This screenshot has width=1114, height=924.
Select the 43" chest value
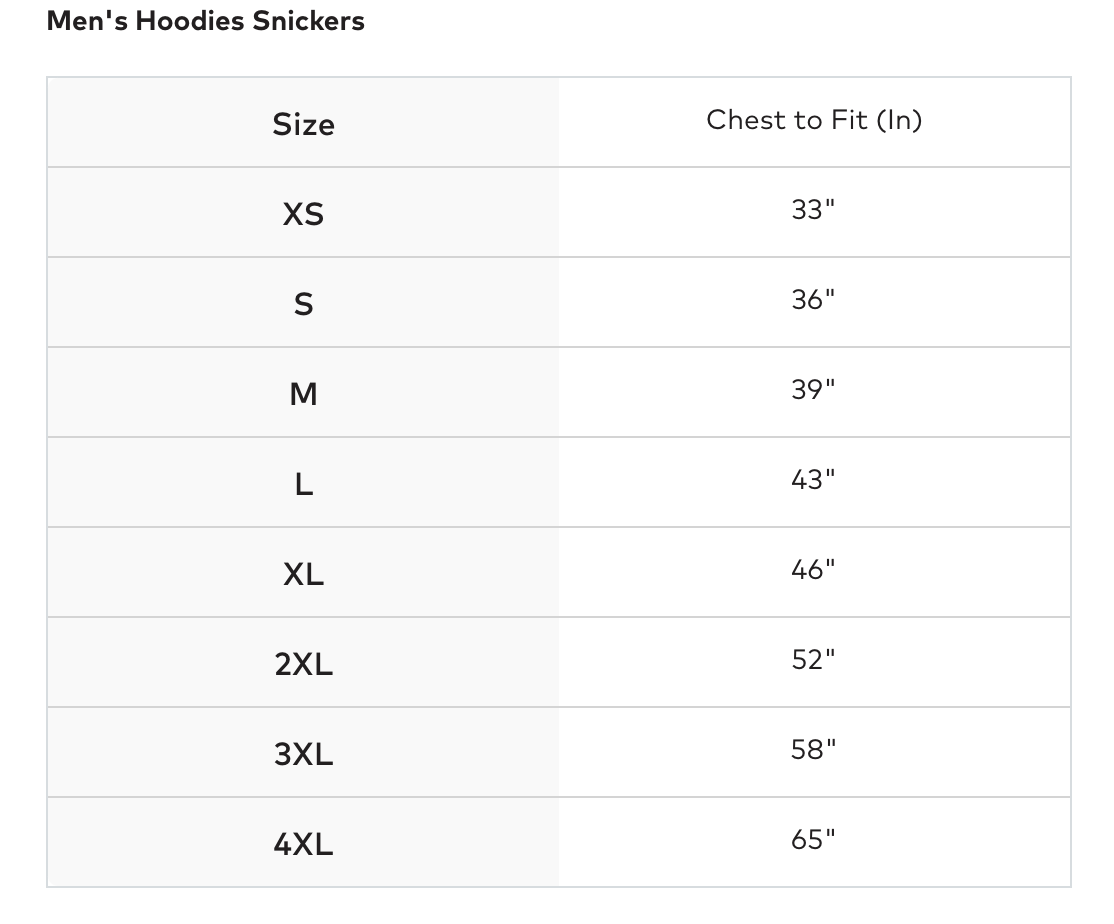pos(813,480)
